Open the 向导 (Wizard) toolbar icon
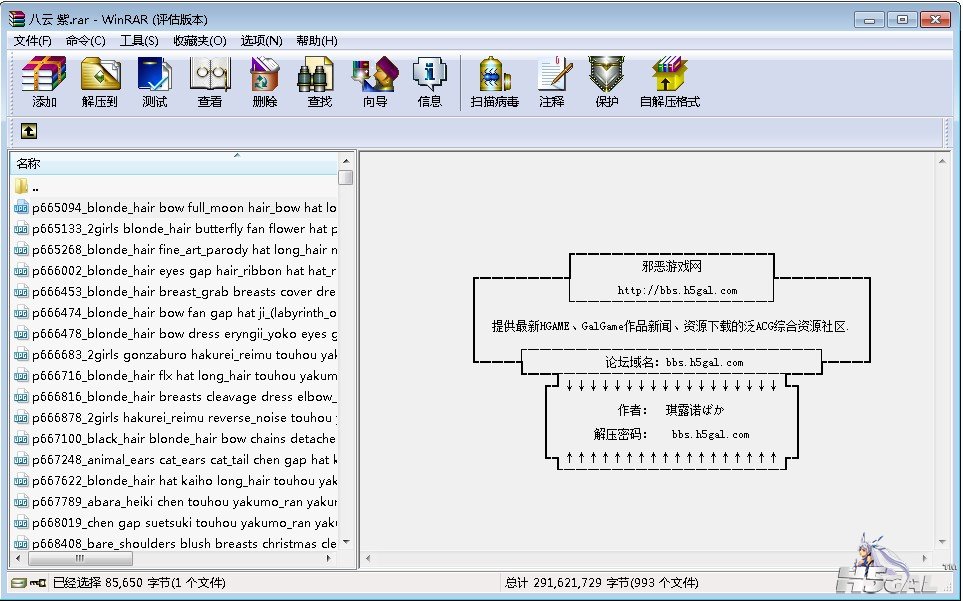 point(375,82)
